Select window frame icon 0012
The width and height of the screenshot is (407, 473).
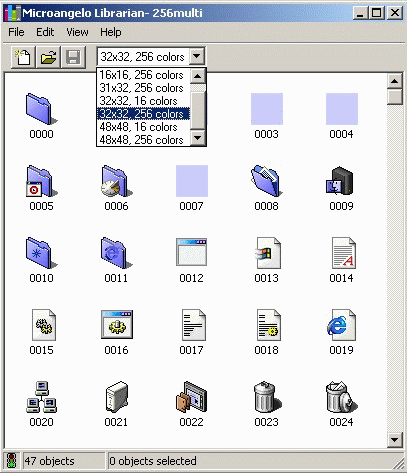tap(192, 252)
